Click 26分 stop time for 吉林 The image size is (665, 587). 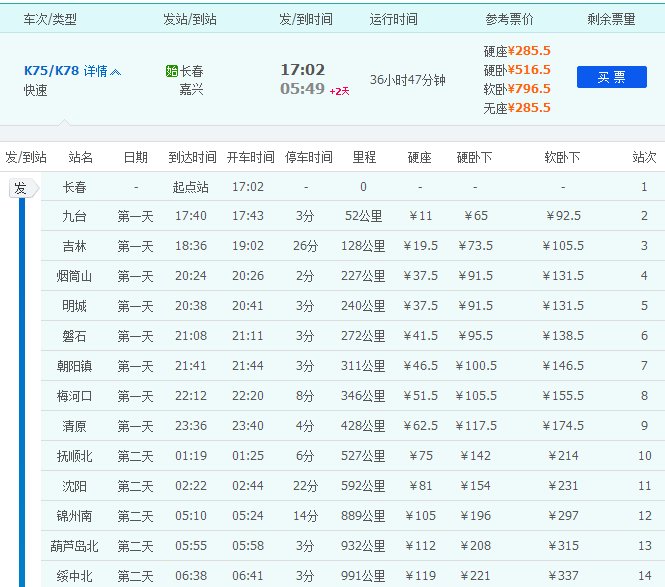tap(305, 246)
